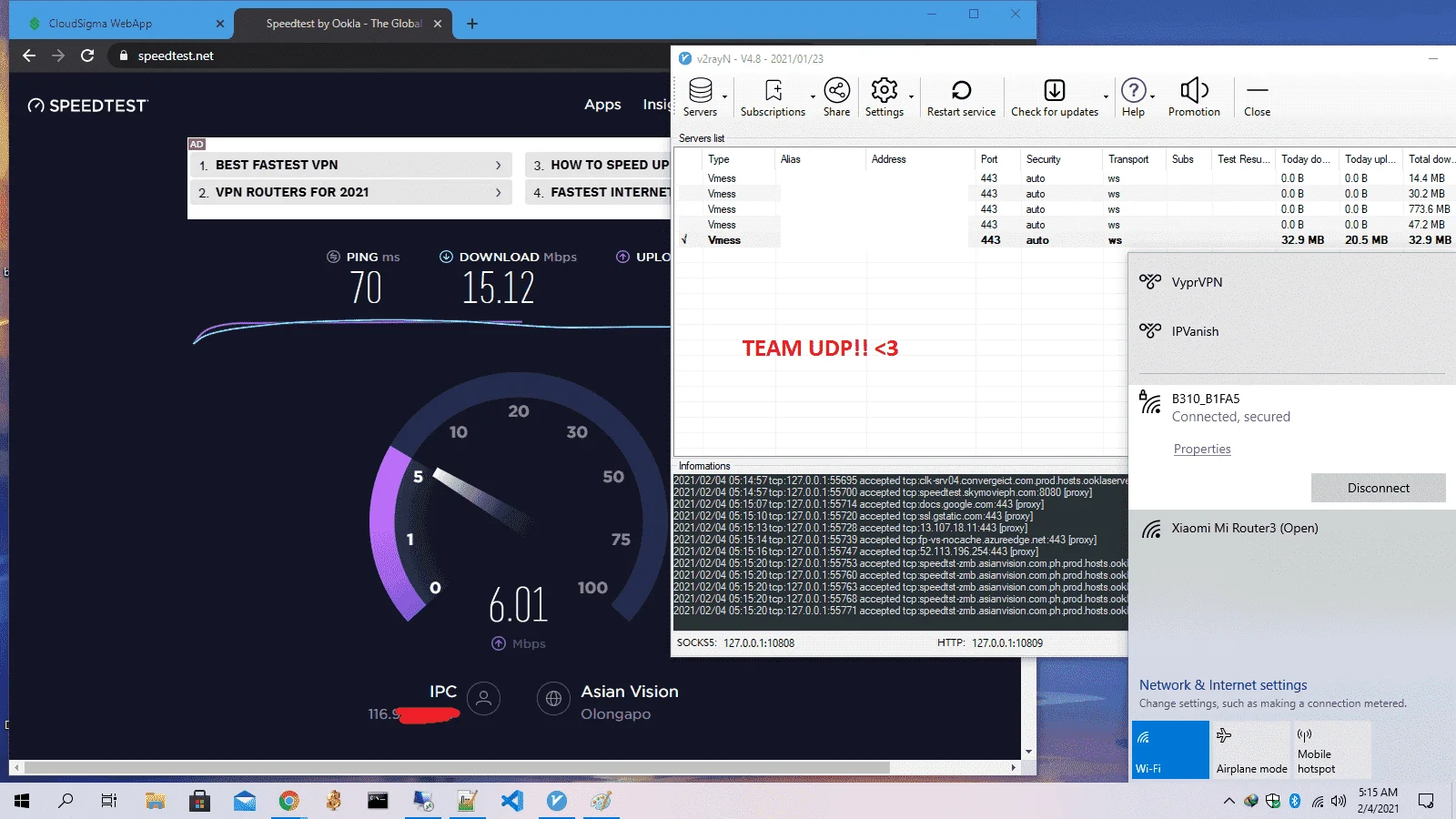This screenshot has width=1456, height=819.
Task: Switch to v2rayN on the taskbar
Action: pos(557,801)
